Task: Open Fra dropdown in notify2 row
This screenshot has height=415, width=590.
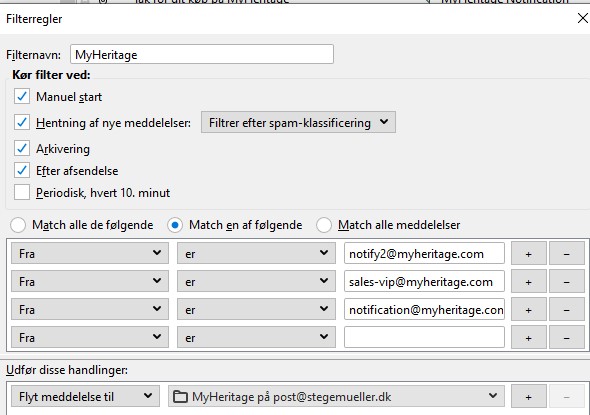Action: (x=90, y=253)
